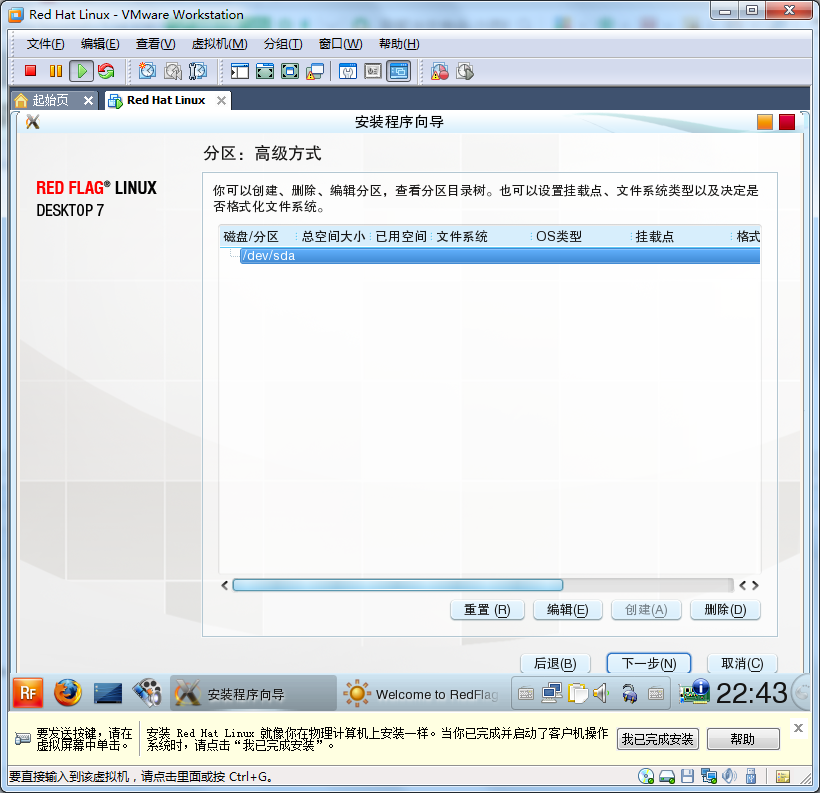
Task: Open the Snapshot Manager wrench-clock icon
Action: [x=198, y=71]
